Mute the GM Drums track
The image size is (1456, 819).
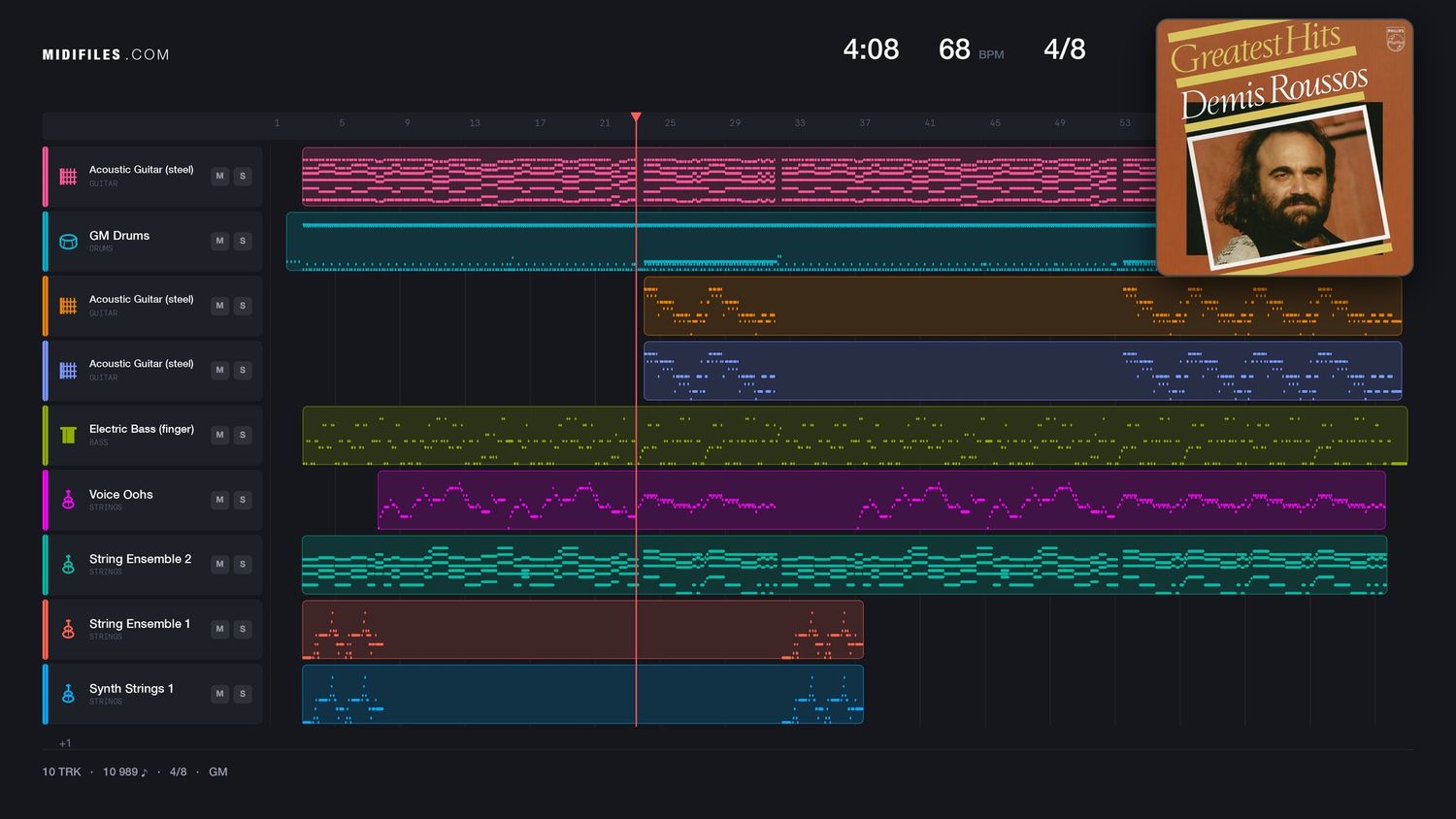click(220, 241)
